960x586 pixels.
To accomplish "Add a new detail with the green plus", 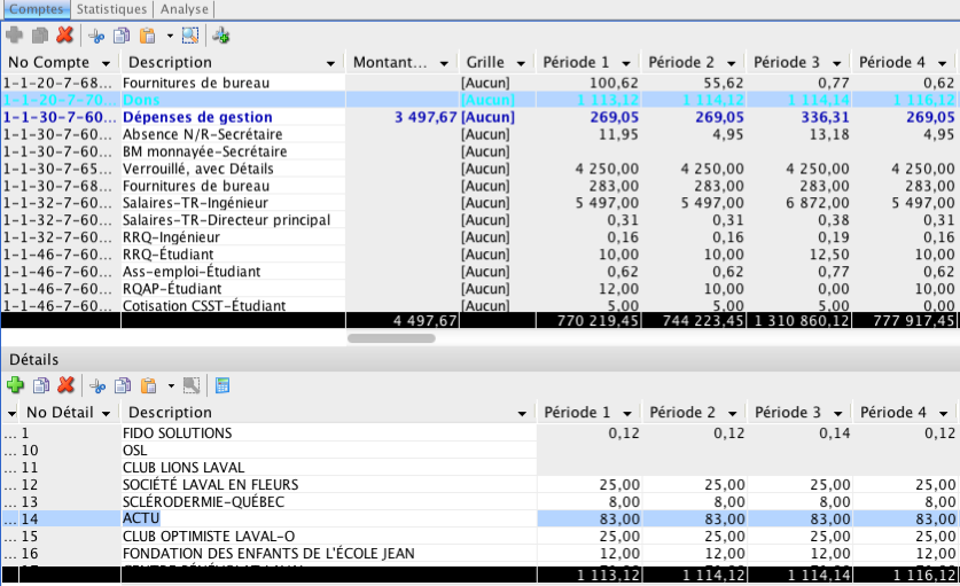I will point(15,385).
